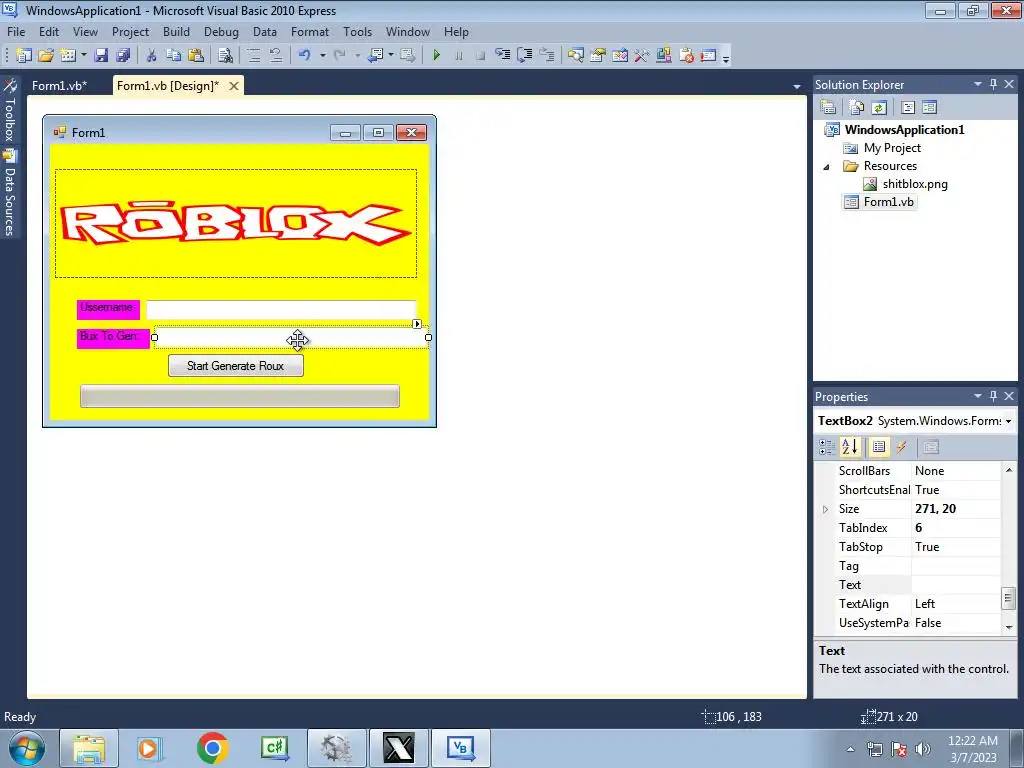Toggle Categorized view in Properties panel
The height and width of the screenshot is (768, 1024).
point(827,447)
